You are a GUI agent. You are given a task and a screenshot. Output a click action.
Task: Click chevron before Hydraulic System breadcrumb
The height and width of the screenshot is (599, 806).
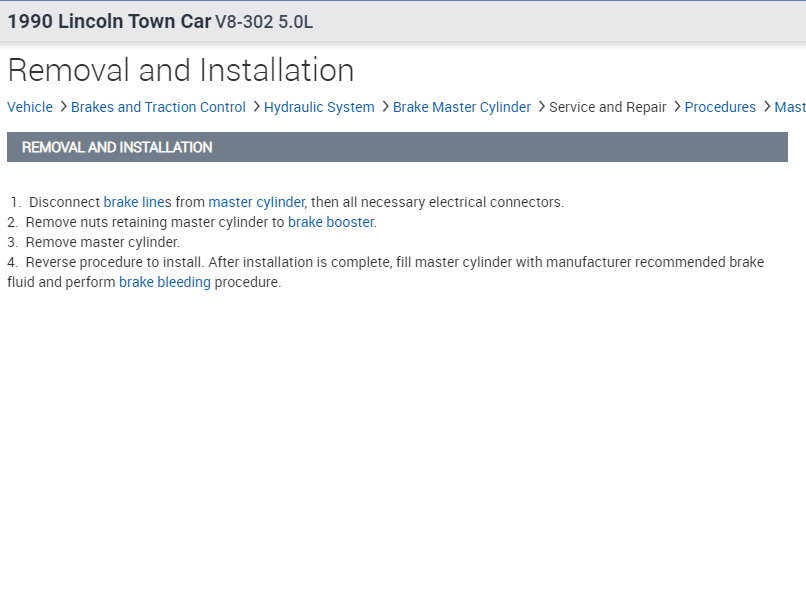point(256,106)
